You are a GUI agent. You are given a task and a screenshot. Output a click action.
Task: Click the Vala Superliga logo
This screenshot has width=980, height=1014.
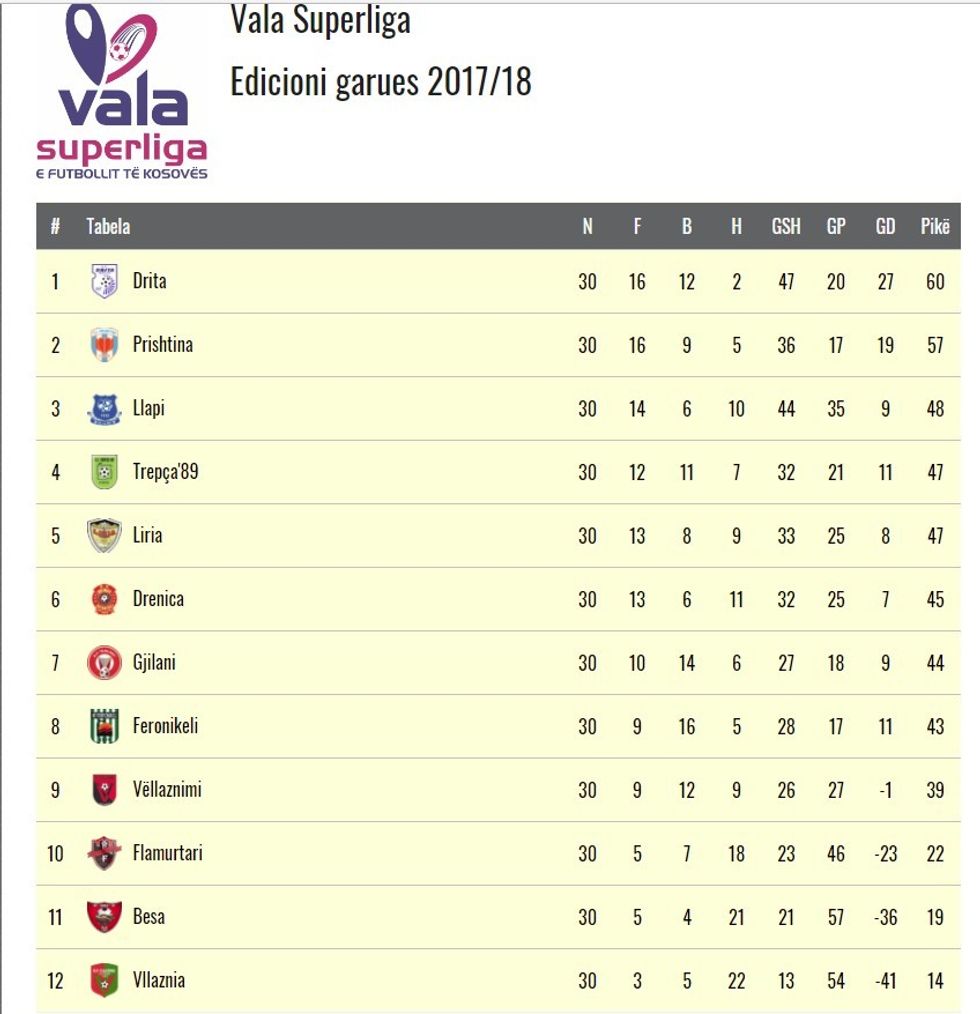(x=122, y=91)
